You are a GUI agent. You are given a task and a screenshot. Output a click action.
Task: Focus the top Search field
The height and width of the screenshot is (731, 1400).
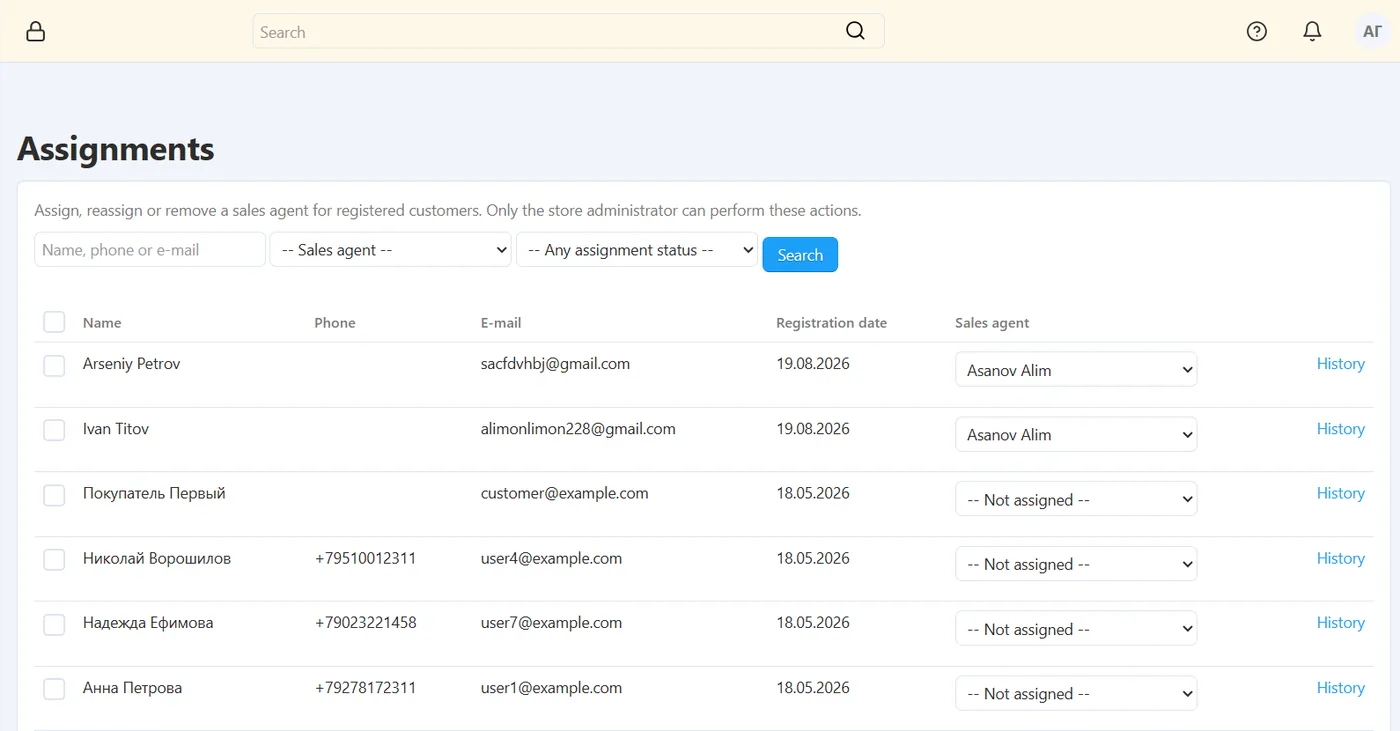(568, 31)
